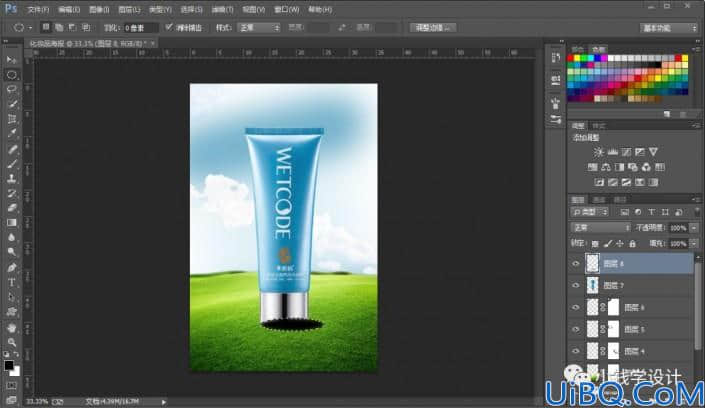Open the style dropdown in options bar
Image resolution: width=705 pixels, height=408 pixels.
coord(259,28)
